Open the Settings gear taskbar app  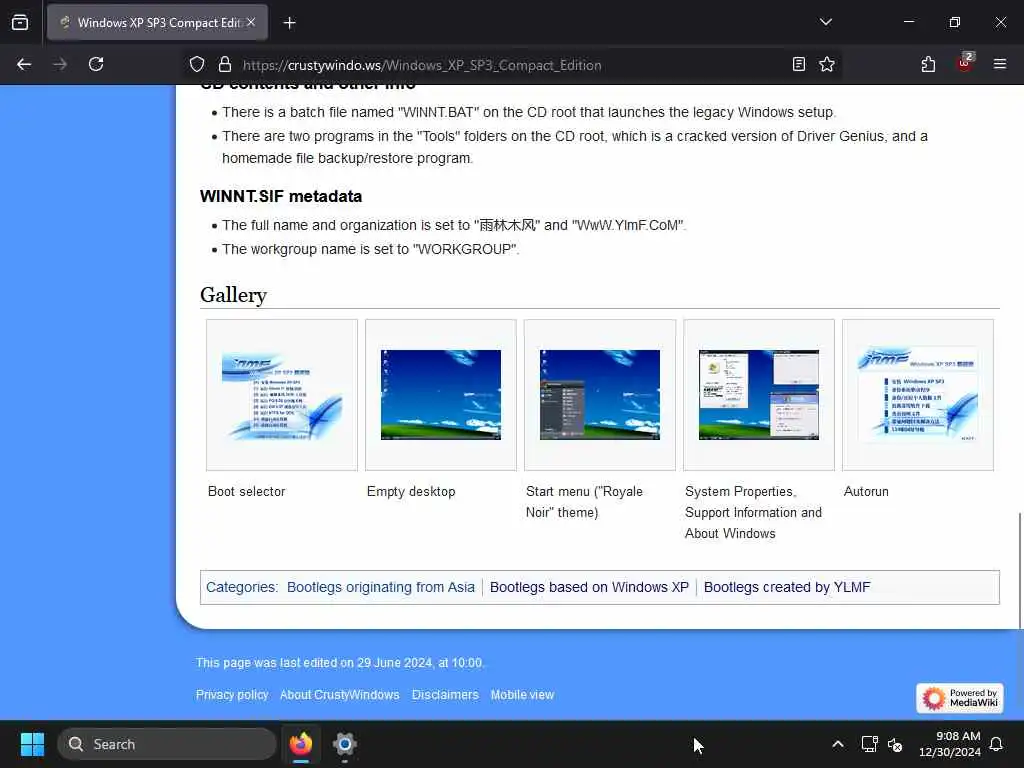(345, 744)
